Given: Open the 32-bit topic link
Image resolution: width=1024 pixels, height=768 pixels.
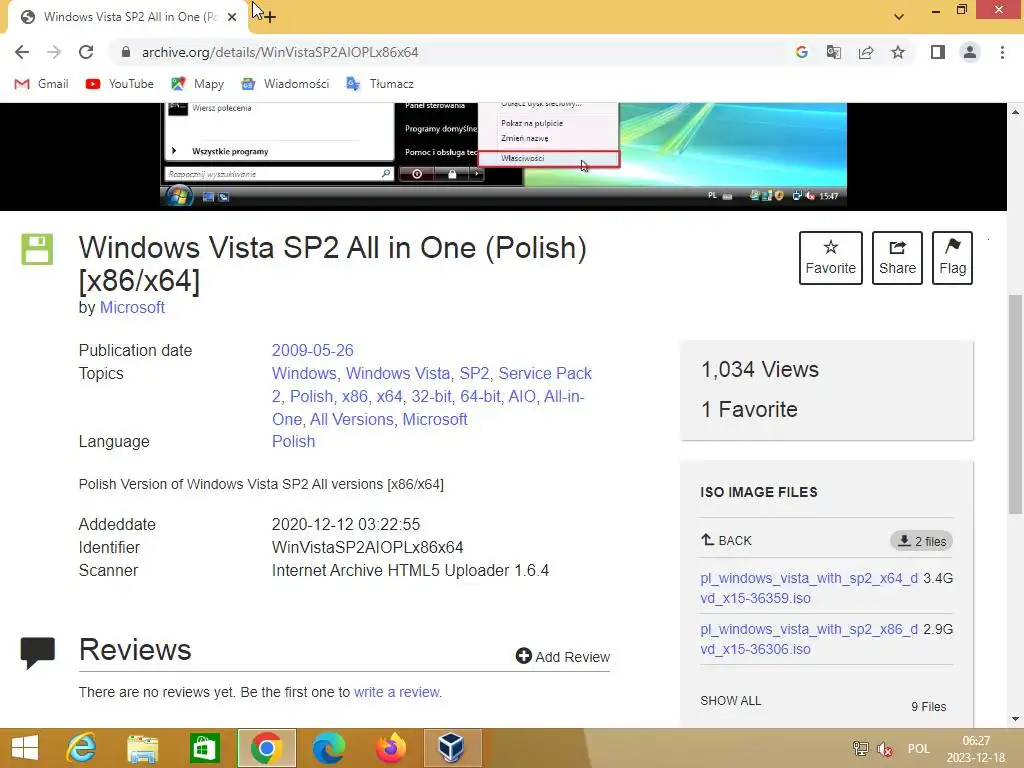Looking at the screenshot, I should (x=432, y=396).
